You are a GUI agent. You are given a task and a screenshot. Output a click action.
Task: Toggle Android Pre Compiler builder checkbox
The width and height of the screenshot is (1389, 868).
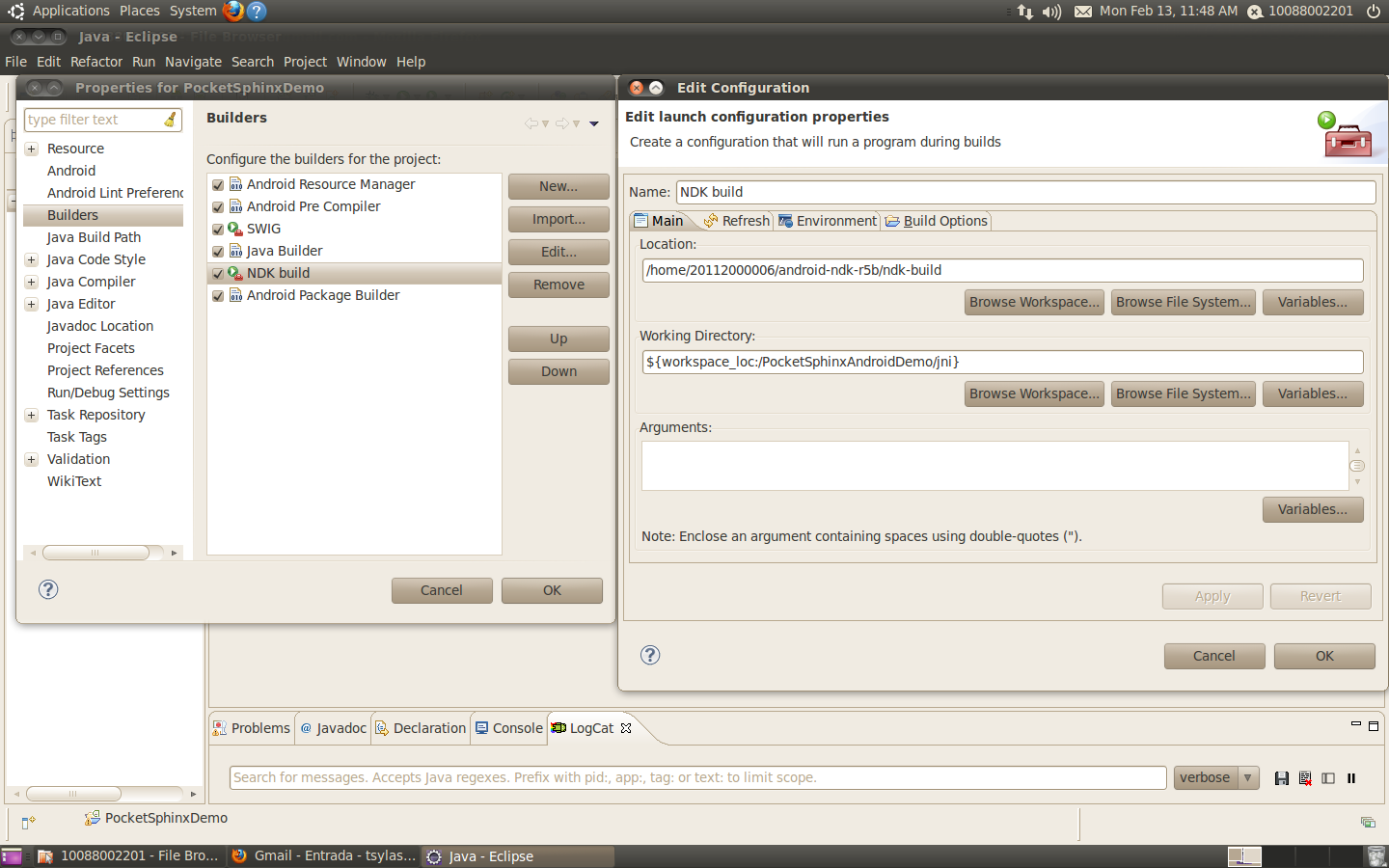pyautogui.click(x=218, y=207)
